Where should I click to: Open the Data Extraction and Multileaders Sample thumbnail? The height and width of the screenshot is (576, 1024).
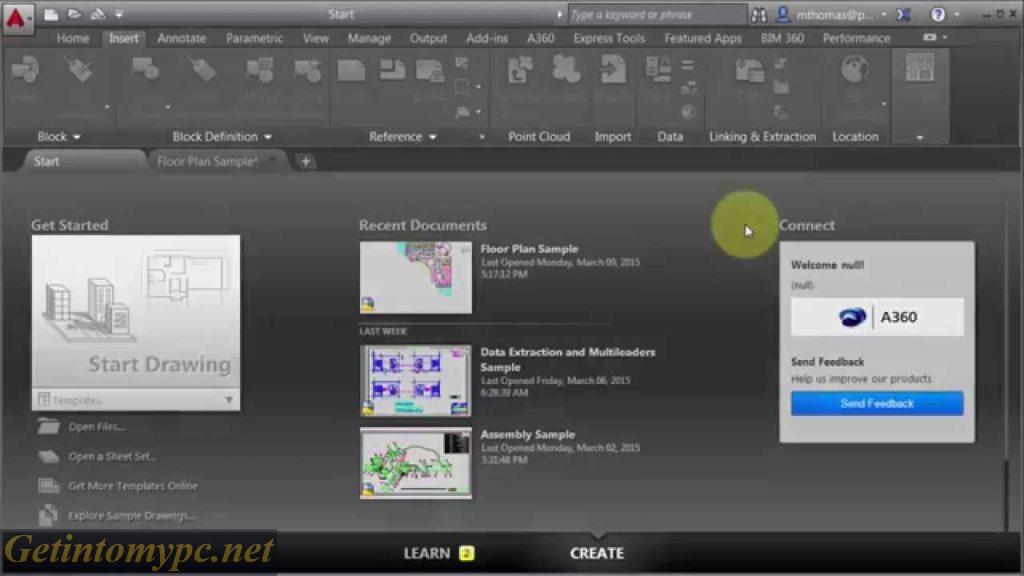tap(415, 381)
